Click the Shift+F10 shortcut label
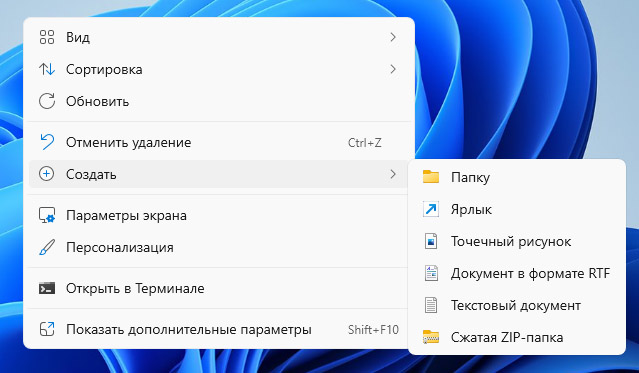Screen dimensions: 639x373 (x=373, y=329)
